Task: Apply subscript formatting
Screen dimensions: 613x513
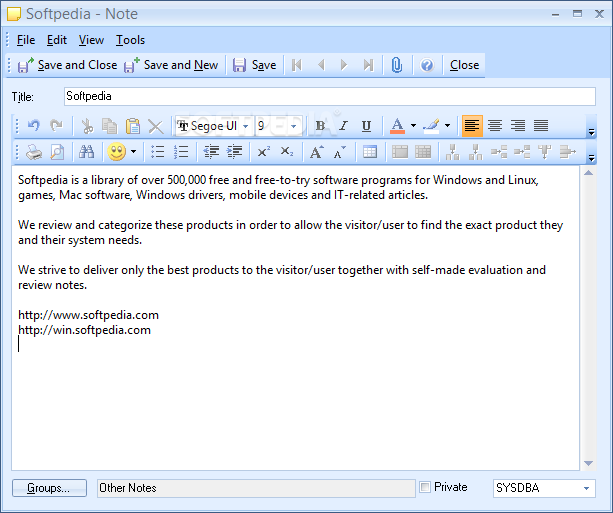Action: coord(287,151)
